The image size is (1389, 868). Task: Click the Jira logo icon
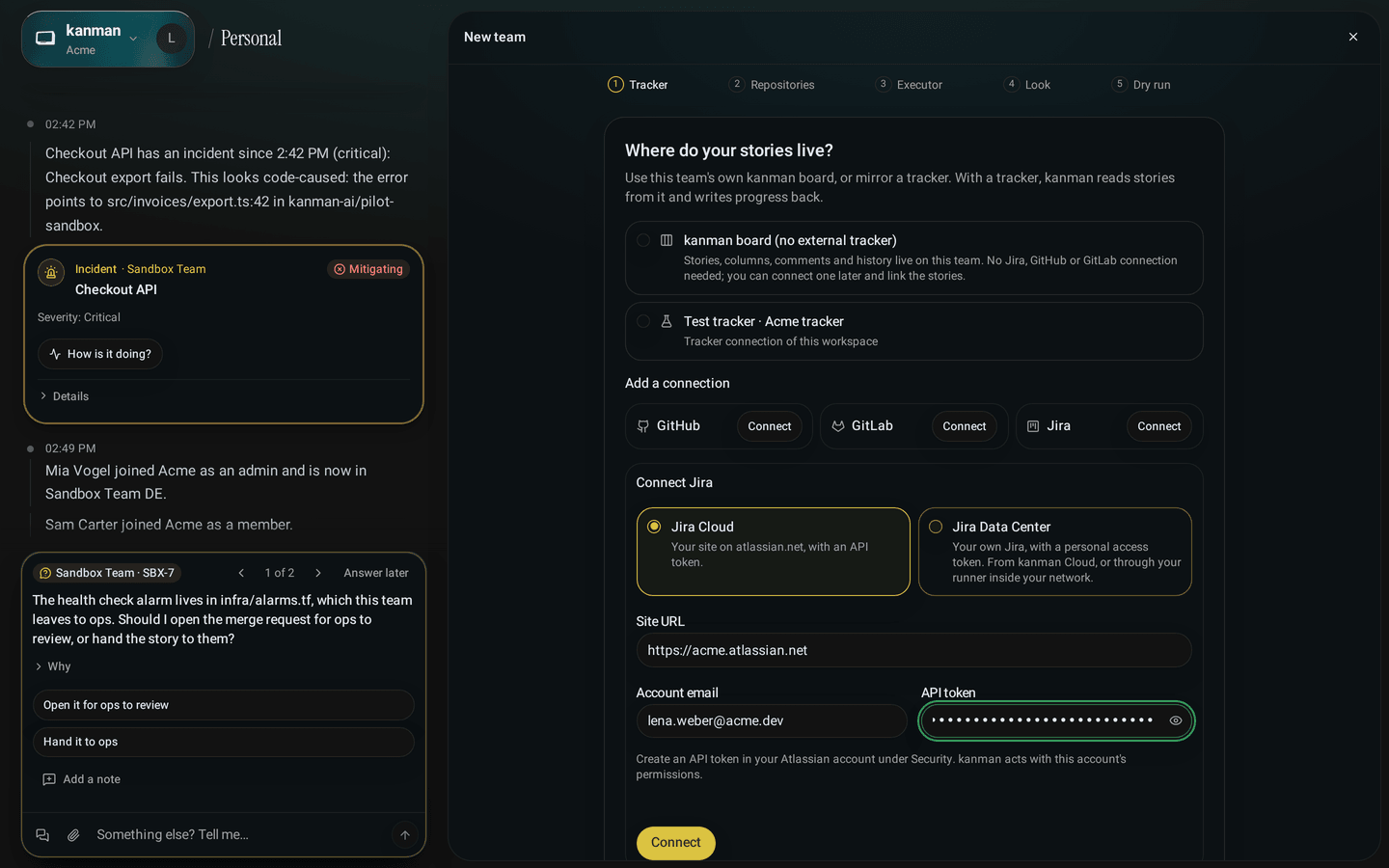pyautogui.click(x=1033, y=426)
